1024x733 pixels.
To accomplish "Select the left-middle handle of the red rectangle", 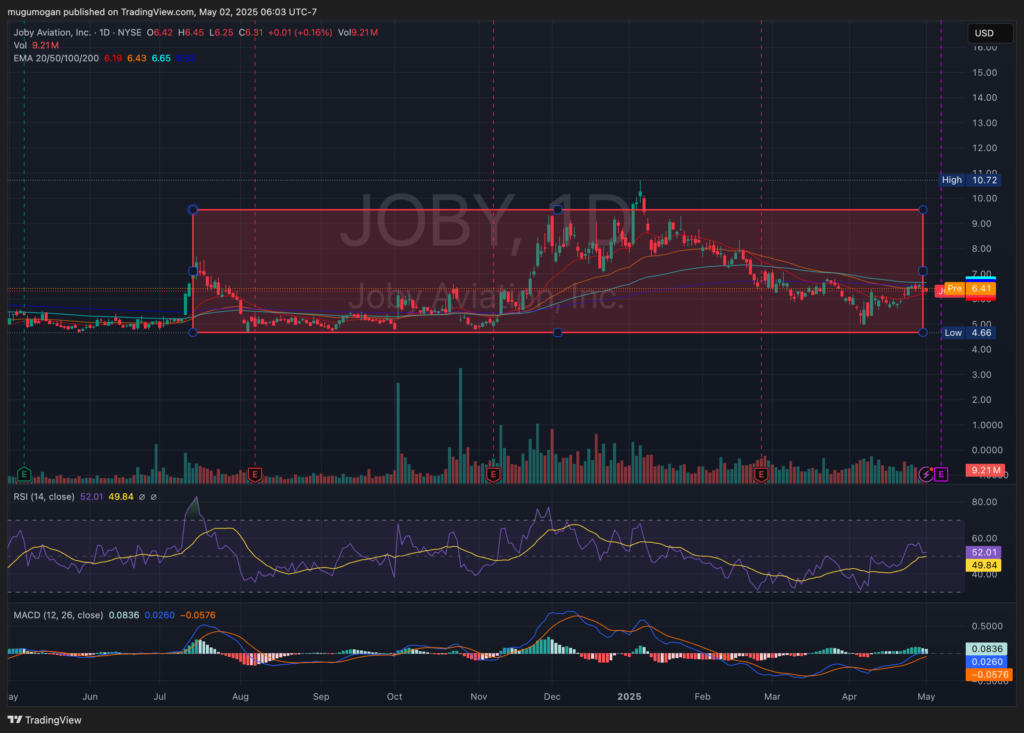I will [193, 271].
